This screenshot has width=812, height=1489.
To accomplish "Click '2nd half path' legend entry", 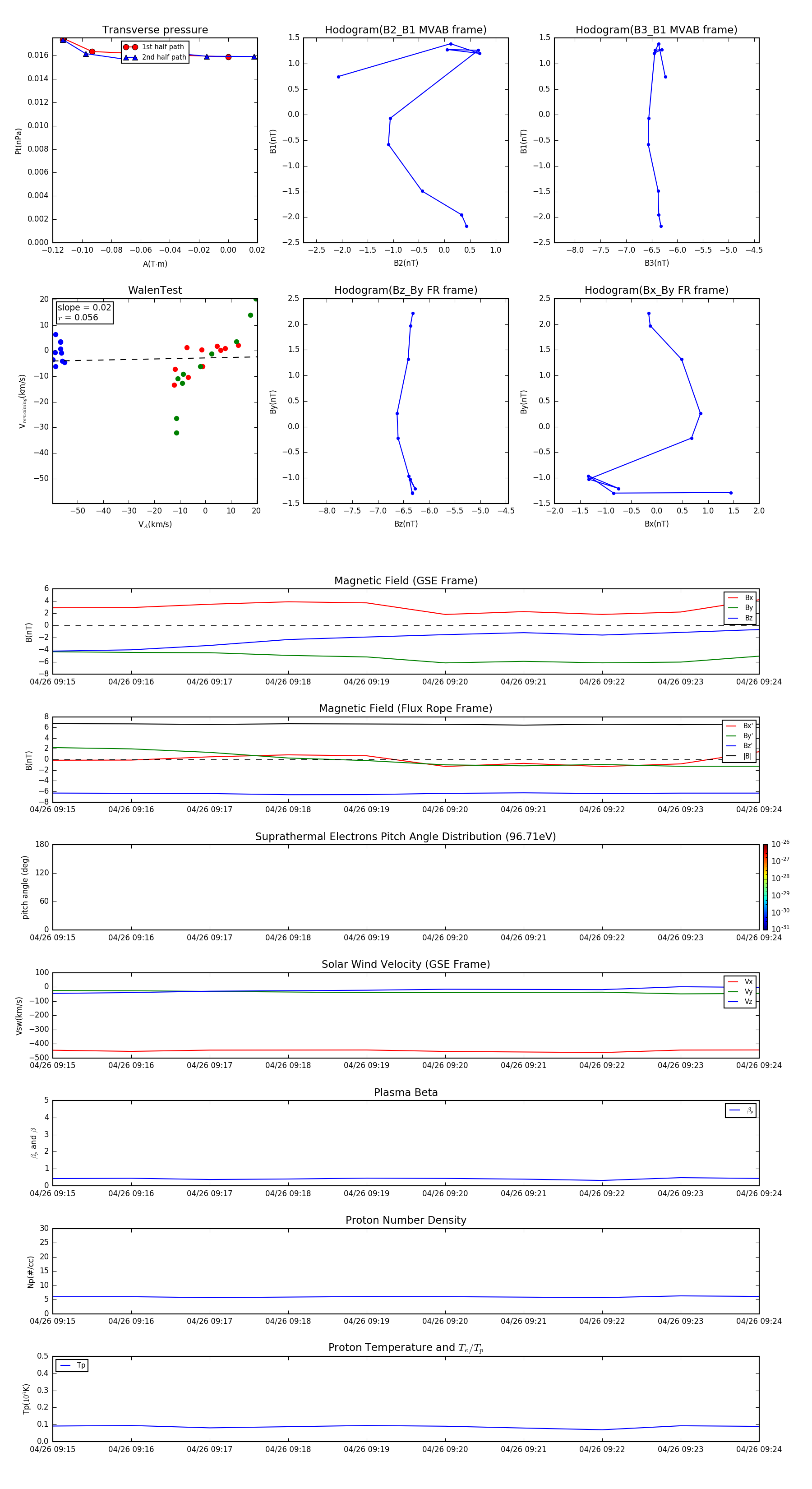I will point(154,57).
